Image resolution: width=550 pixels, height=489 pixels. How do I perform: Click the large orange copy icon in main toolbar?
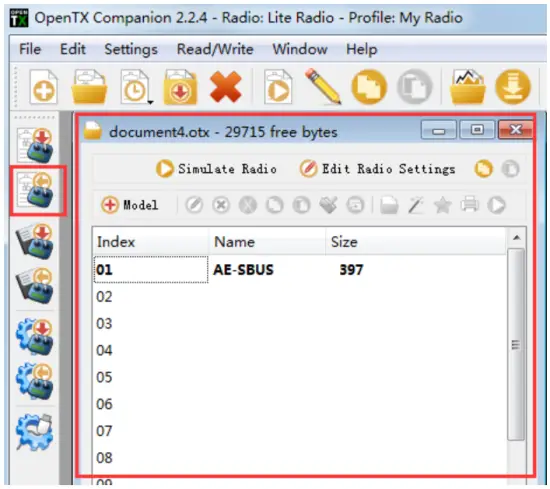[369, 86]
